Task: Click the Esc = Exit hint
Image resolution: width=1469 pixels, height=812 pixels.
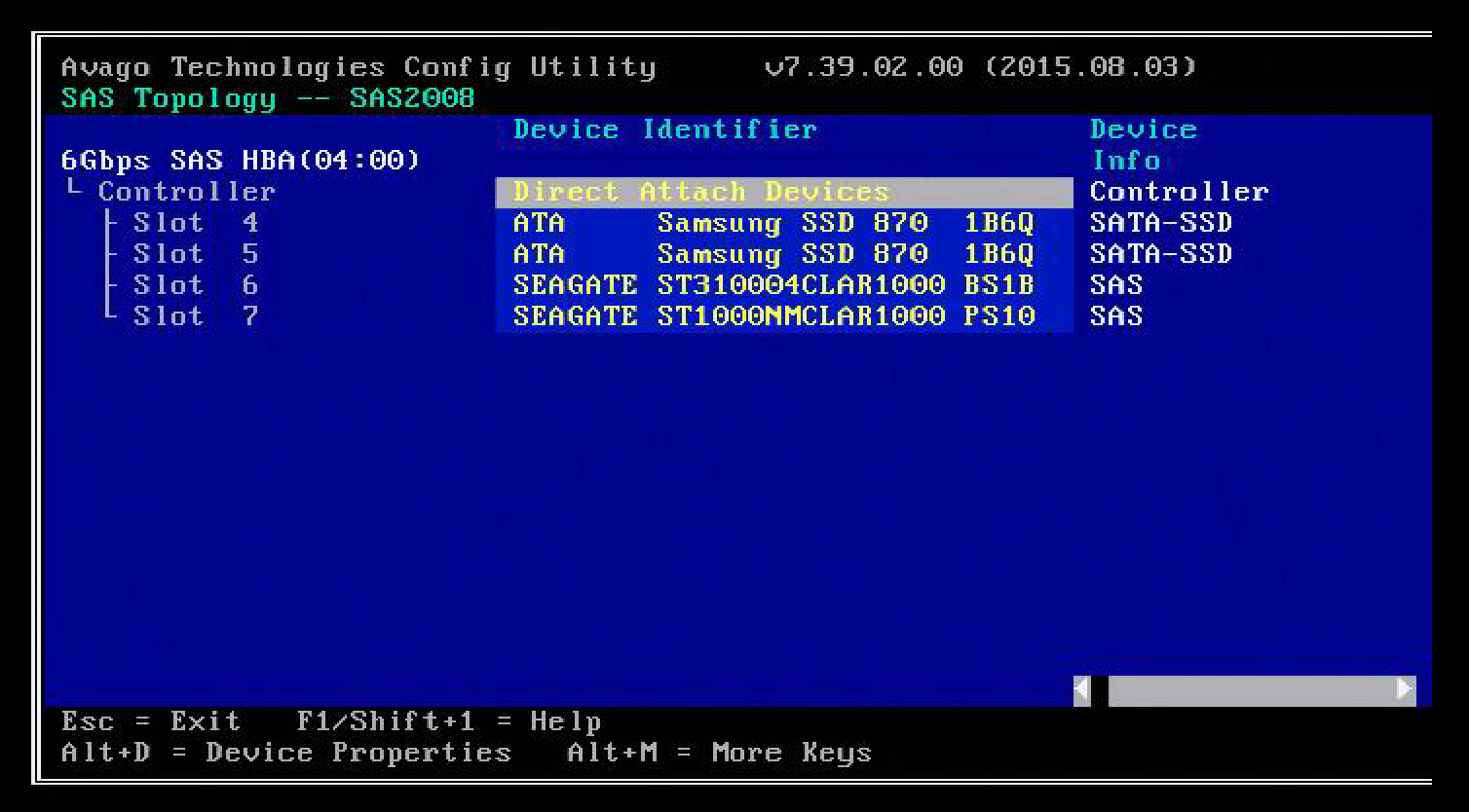Action: point(151,721)
